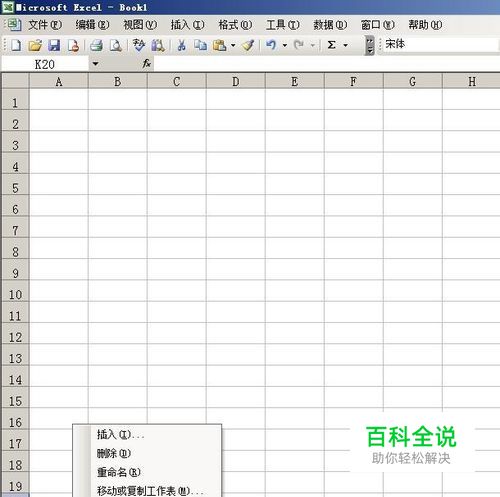Select column F header
The width and height of the screenshot is (500, 497).
(354, 81)
